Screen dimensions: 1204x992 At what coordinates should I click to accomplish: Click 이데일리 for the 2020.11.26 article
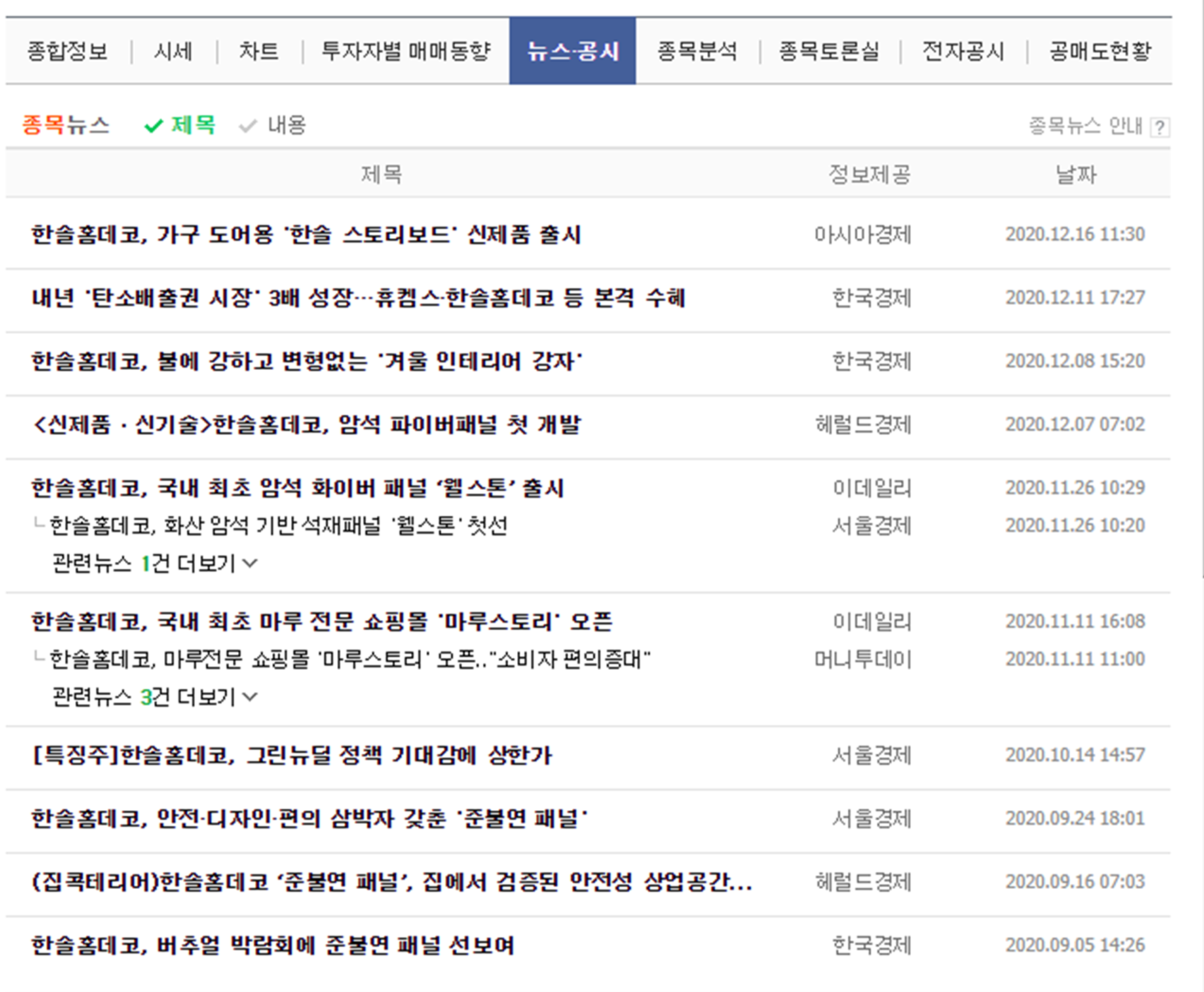872,488
